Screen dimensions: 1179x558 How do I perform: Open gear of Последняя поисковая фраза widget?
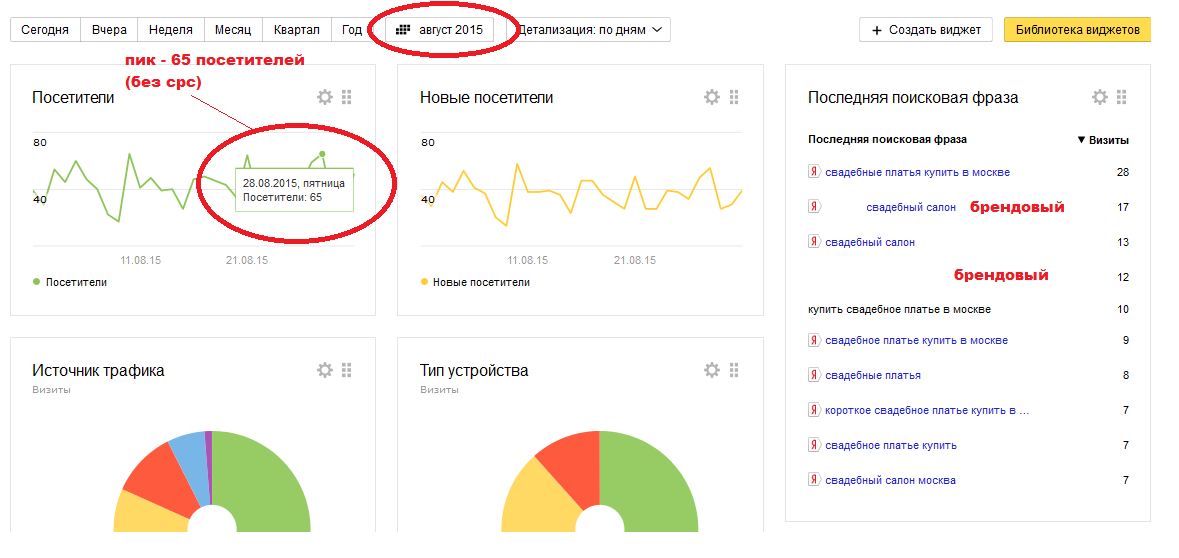coord(1099,97)
